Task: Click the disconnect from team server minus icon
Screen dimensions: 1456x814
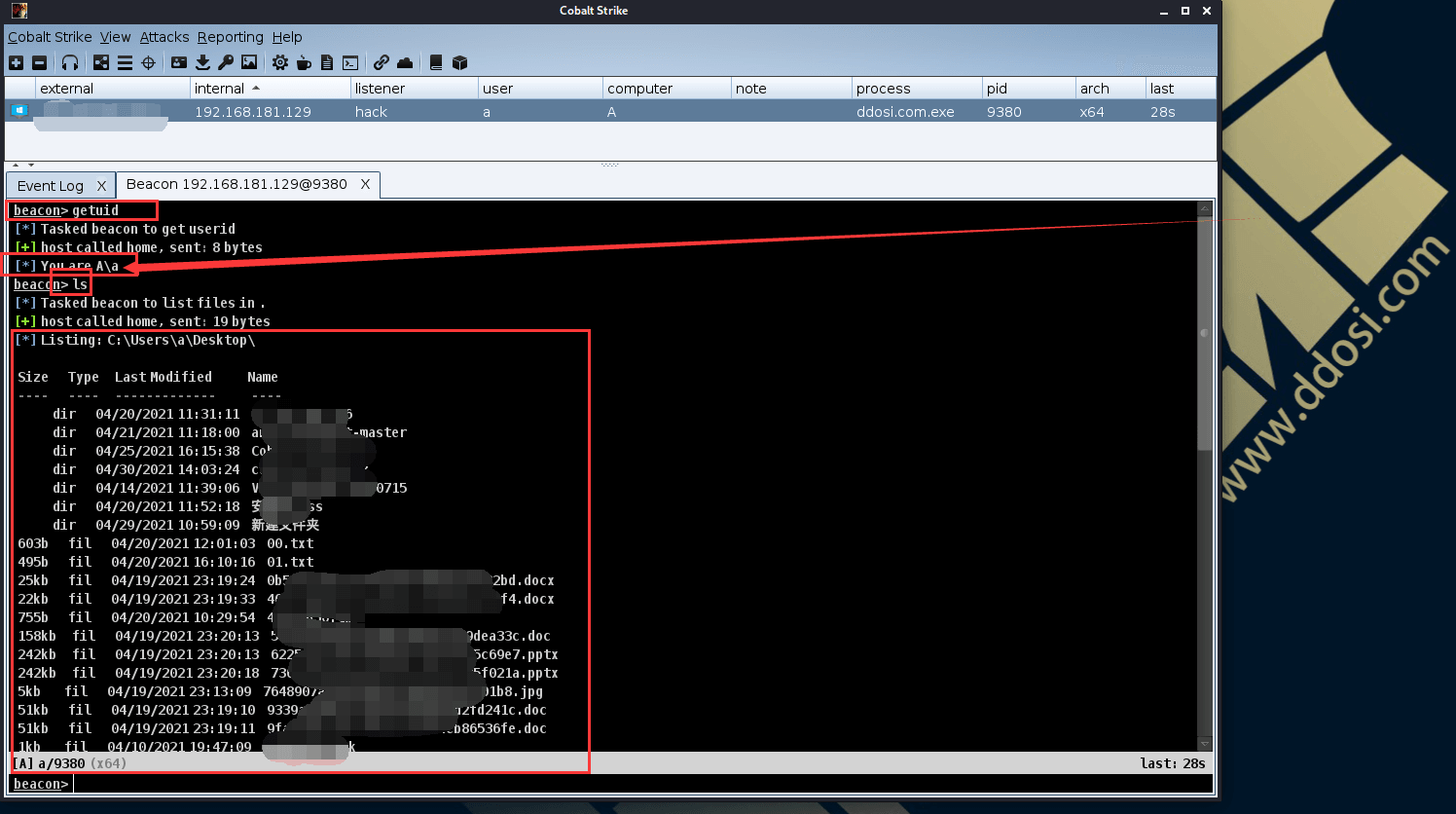Action: tap(39, 62)
